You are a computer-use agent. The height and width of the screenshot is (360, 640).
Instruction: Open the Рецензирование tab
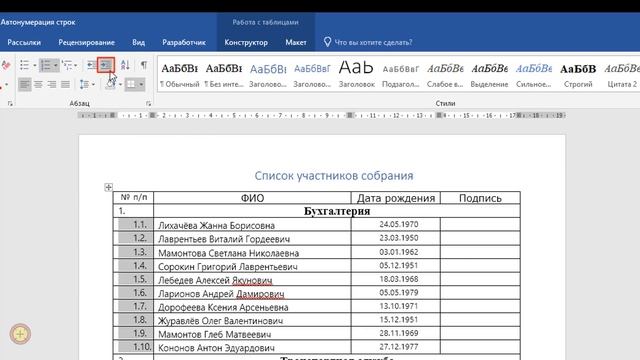coord(86,42)
